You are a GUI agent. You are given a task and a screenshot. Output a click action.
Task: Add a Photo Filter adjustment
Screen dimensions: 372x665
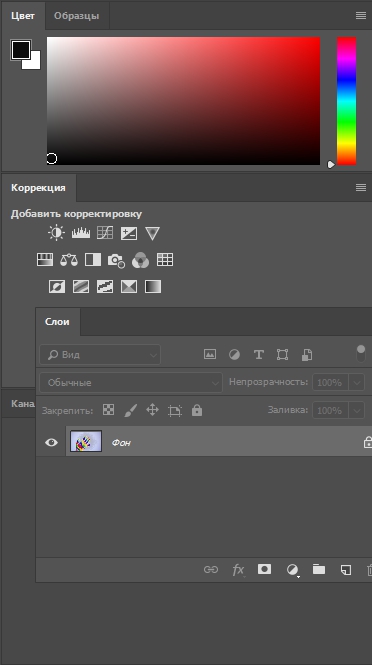116,260
